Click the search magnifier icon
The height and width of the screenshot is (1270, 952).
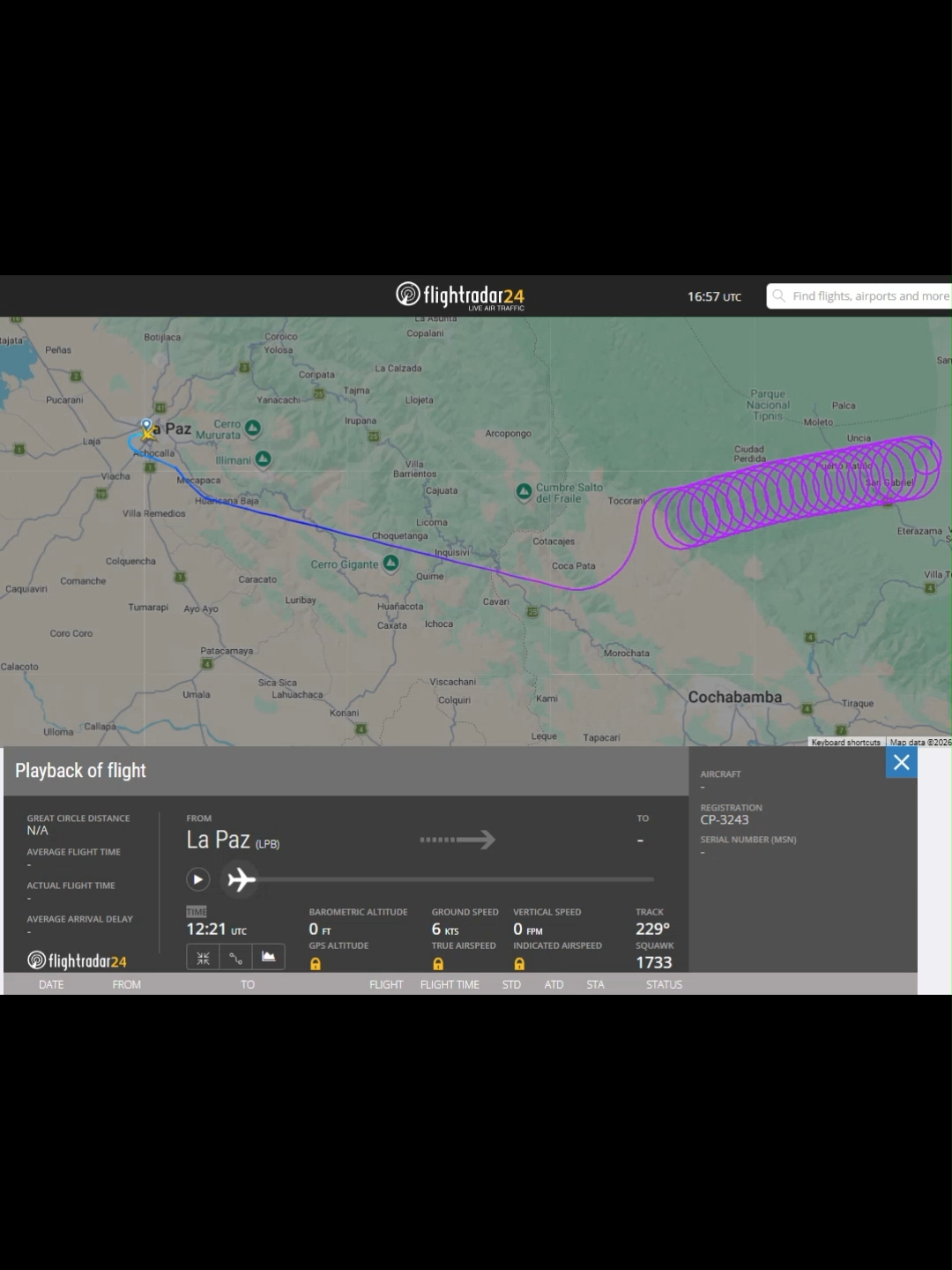(x=779, y=295)
